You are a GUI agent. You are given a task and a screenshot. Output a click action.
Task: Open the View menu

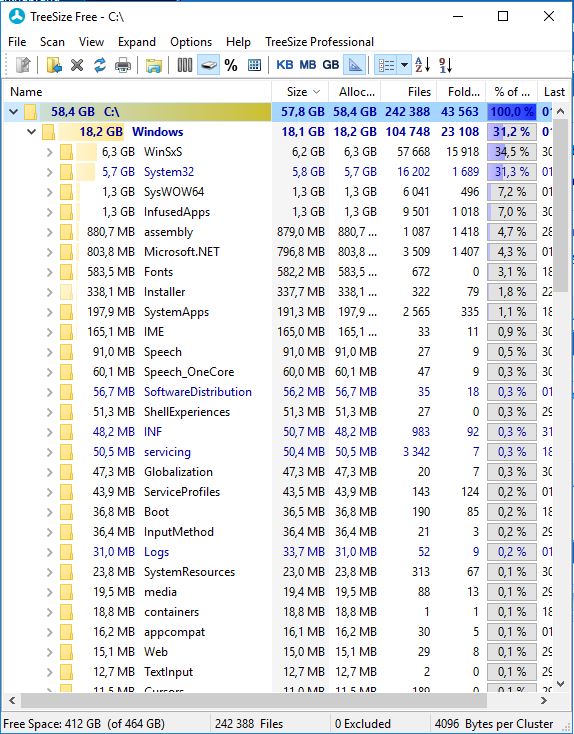(91, 42)
